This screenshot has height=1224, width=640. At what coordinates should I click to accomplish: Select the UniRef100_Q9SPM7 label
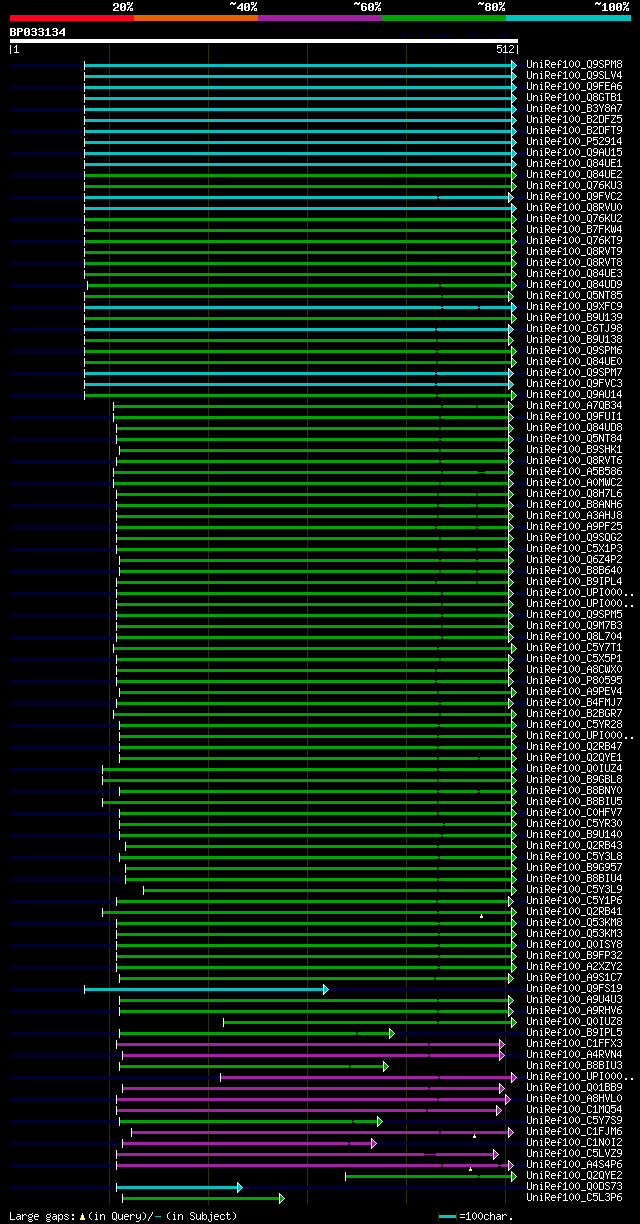pos(574,372)
